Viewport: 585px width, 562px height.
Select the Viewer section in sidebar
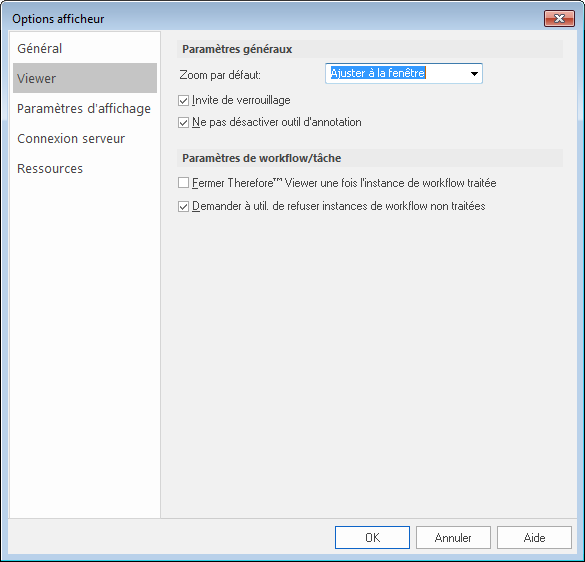pos(85,78)
